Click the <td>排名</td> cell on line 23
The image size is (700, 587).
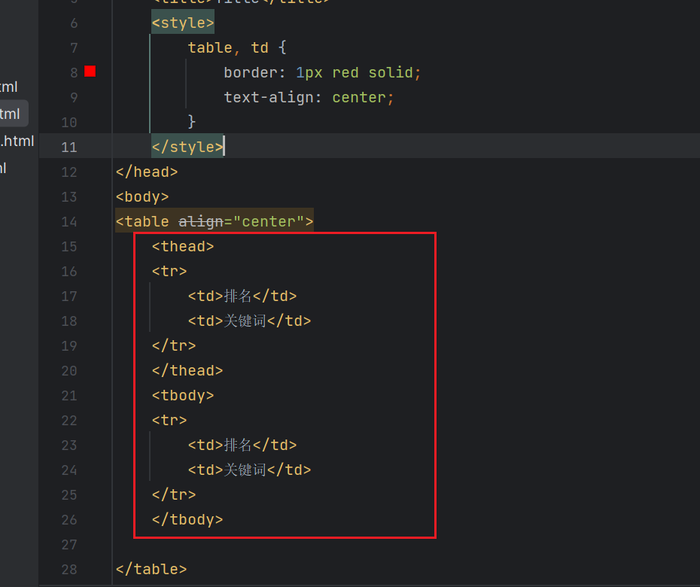pyautogui.click(x=242, y=445)
